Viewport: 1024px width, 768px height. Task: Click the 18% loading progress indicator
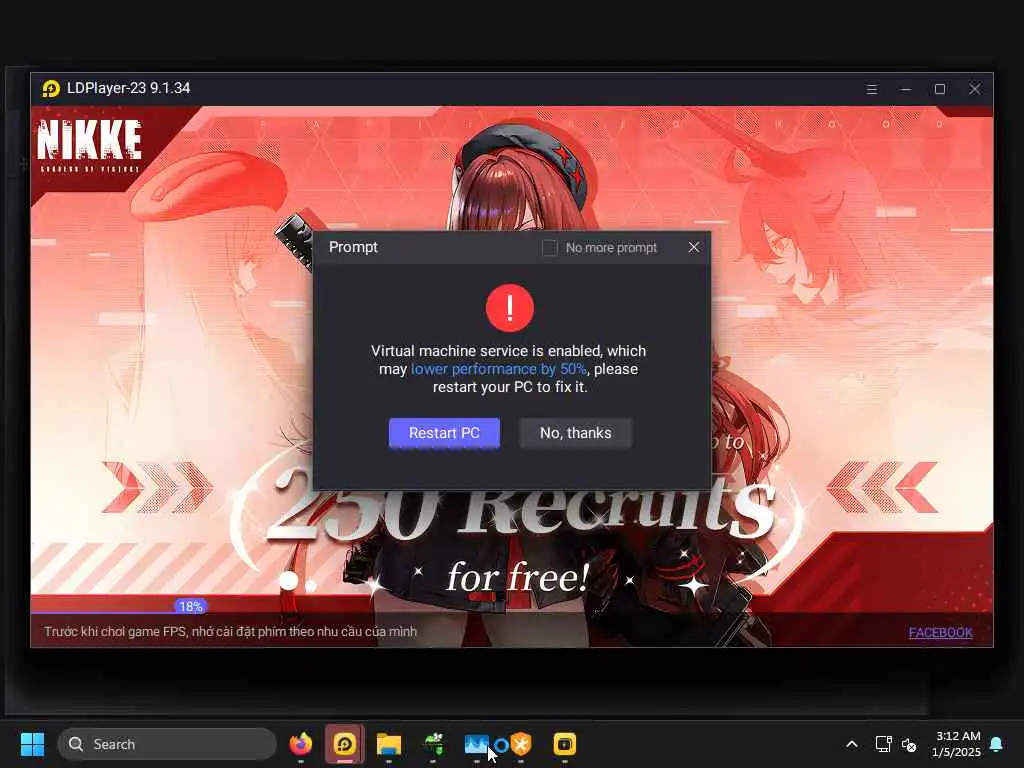point(191,607)
